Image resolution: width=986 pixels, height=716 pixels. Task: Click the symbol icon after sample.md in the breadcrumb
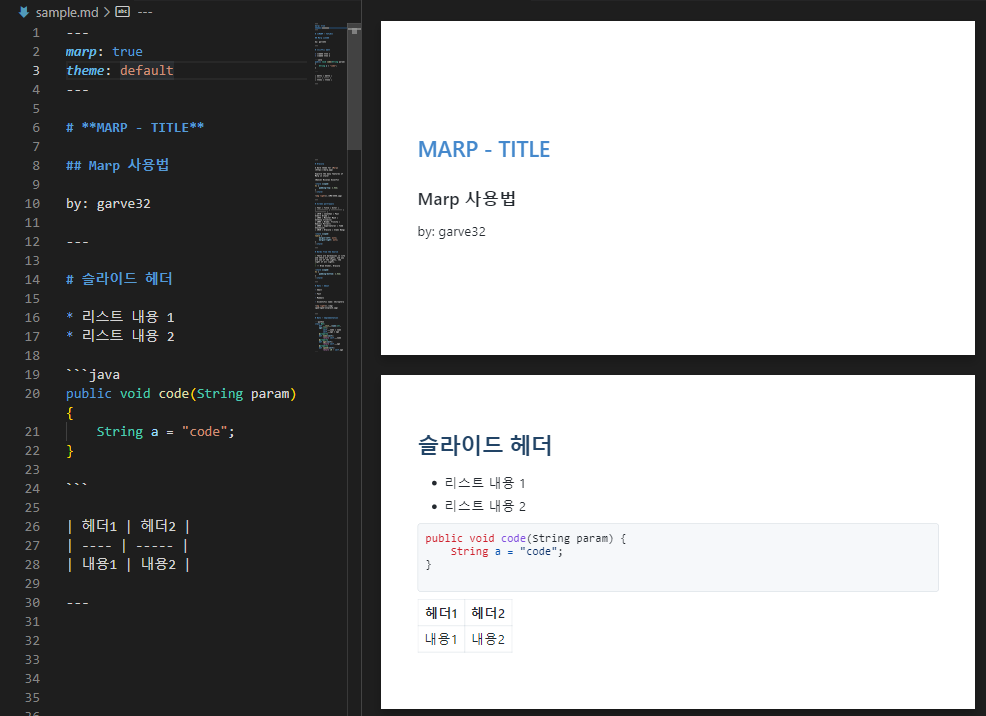click(123, 11)
